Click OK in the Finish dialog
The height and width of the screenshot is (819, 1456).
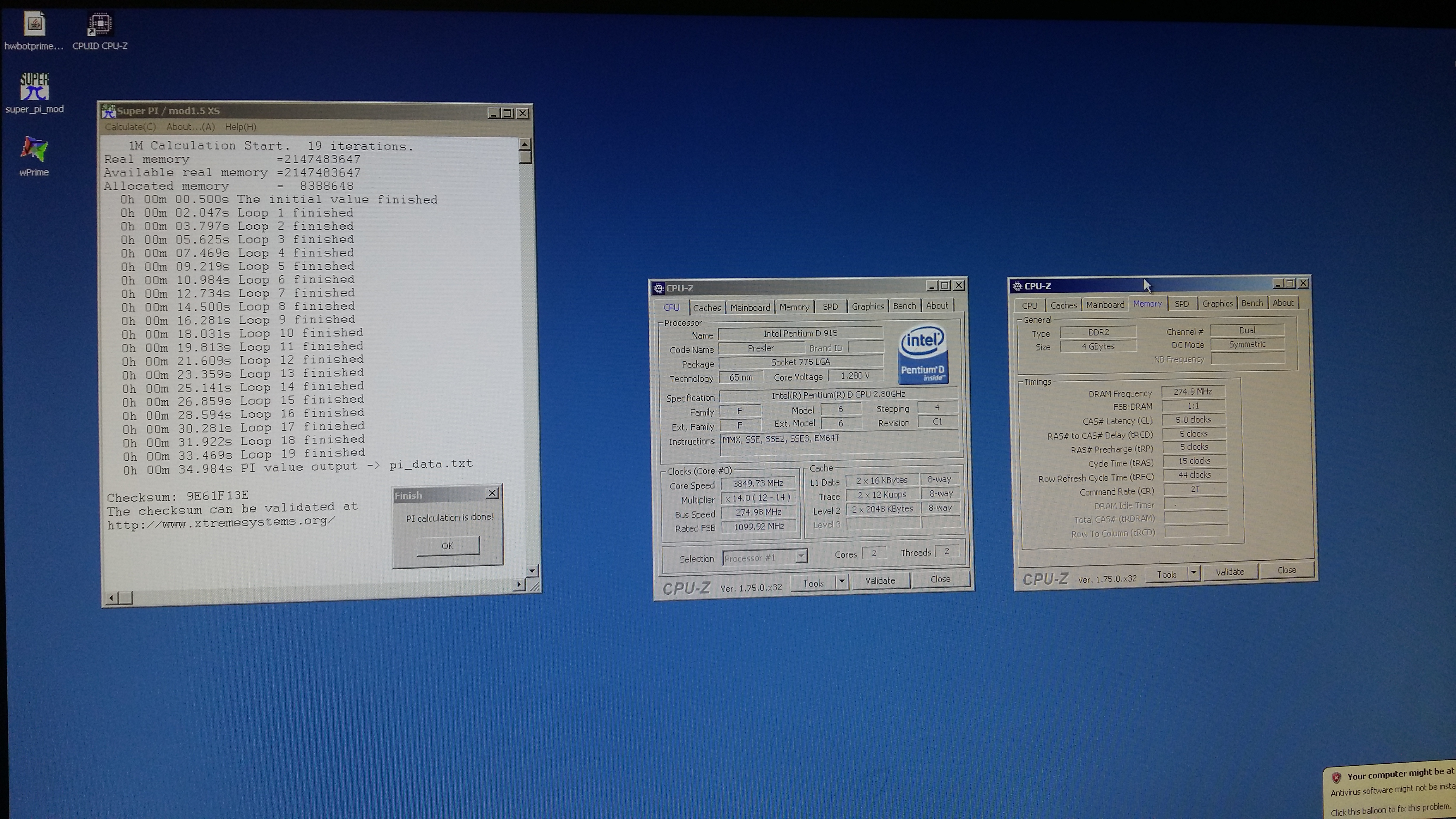(448, 545)
